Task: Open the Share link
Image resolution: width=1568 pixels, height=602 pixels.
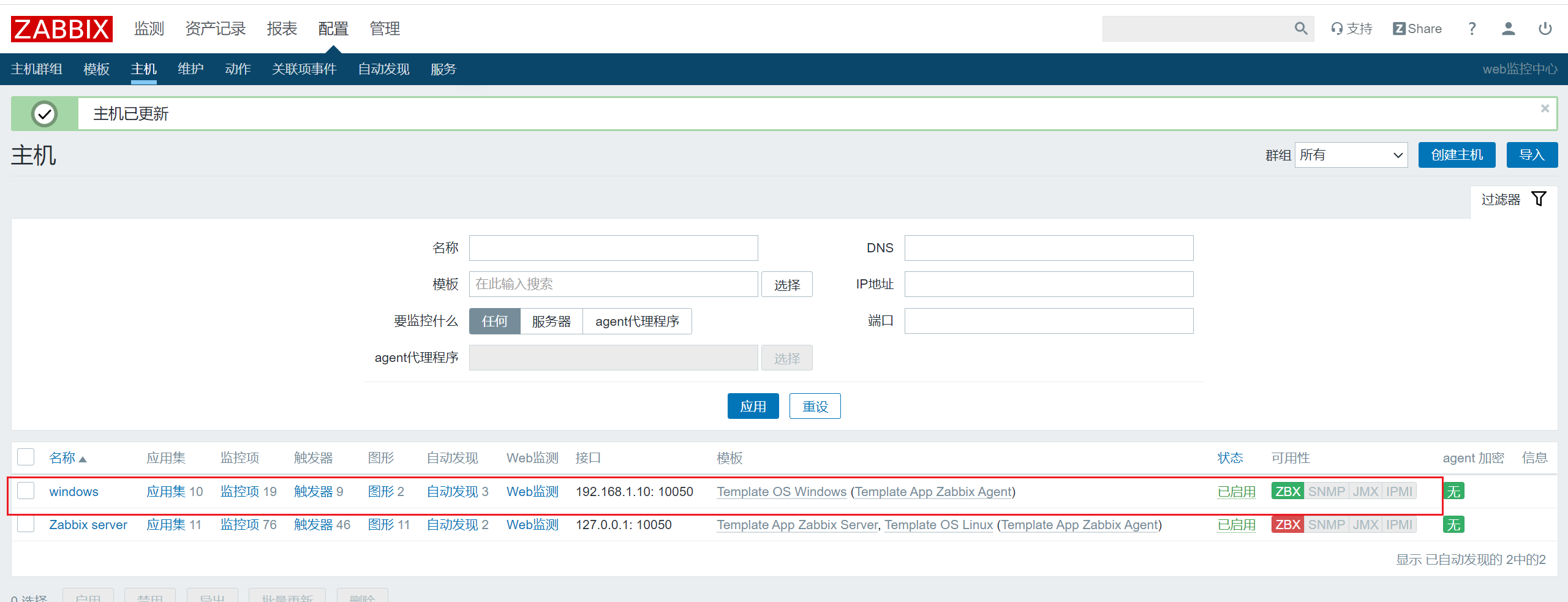Action: 1417,29
